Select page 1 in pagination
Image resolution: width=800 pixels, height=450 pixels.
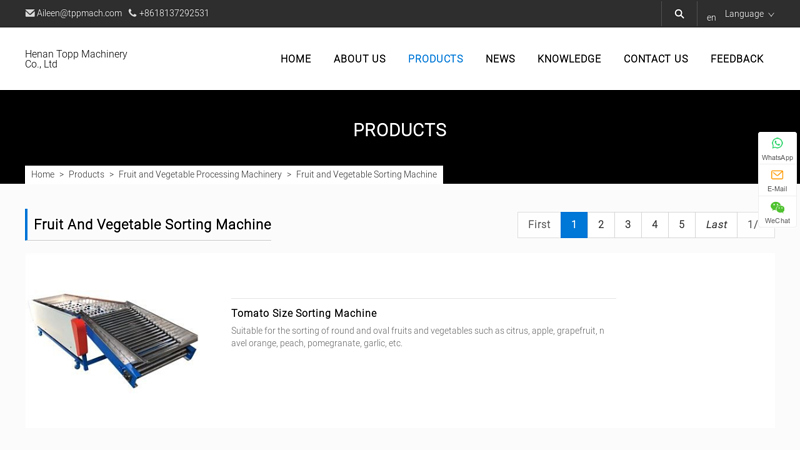tap(574, 224)
